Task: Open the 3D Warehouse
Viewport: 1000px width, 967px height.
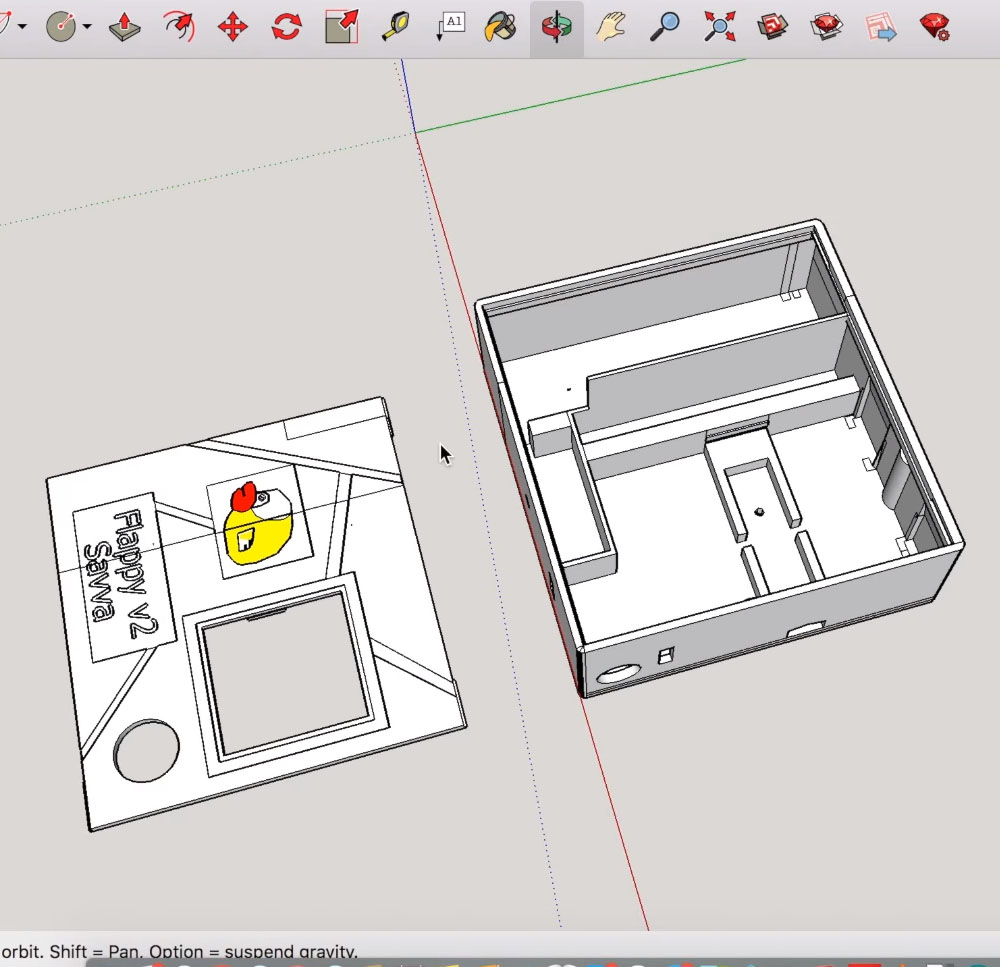Action: click(x=772, y=27)
